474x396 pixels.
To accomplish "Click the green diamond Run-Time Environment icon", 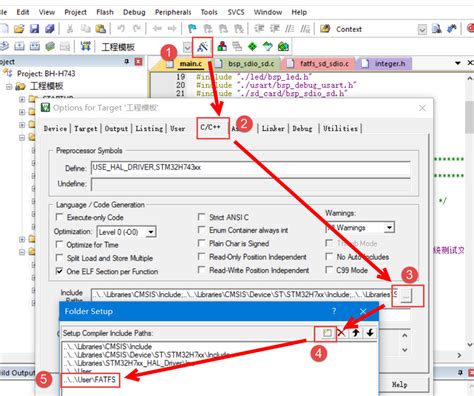I will point(252,46).
